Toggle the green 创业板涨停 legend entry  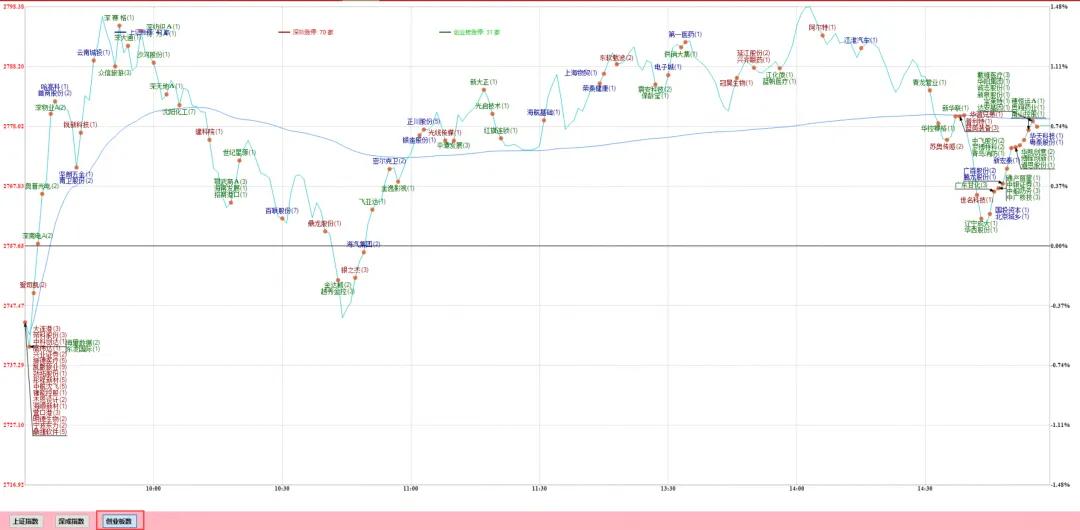tap(470, 32)
